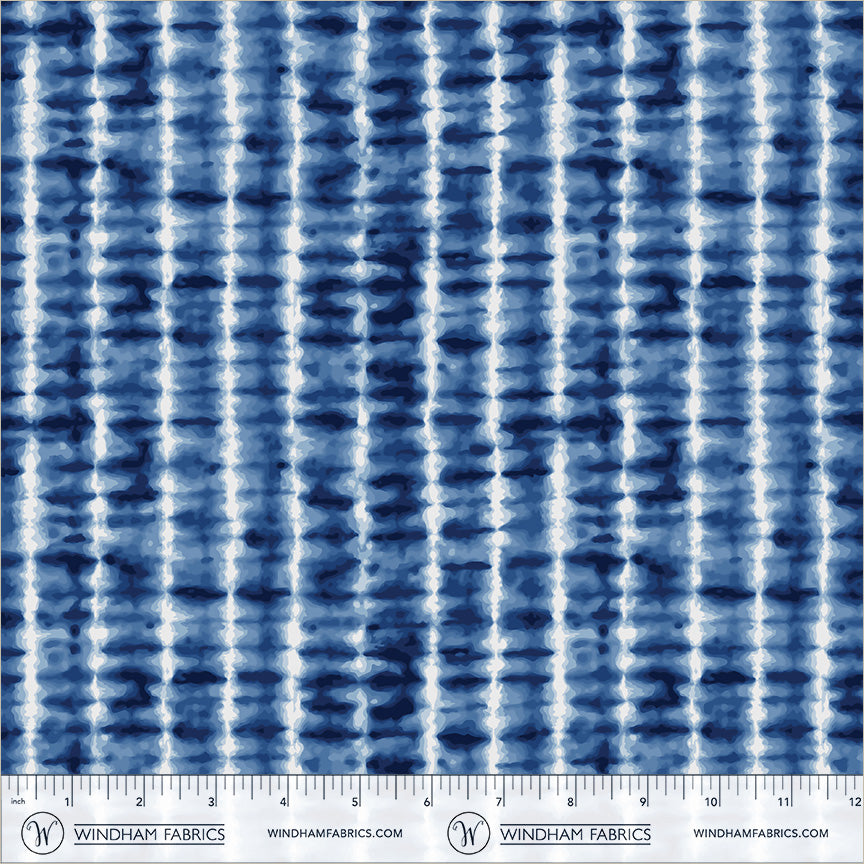Click the ruler number 7
864x864 pixels.
499,802
